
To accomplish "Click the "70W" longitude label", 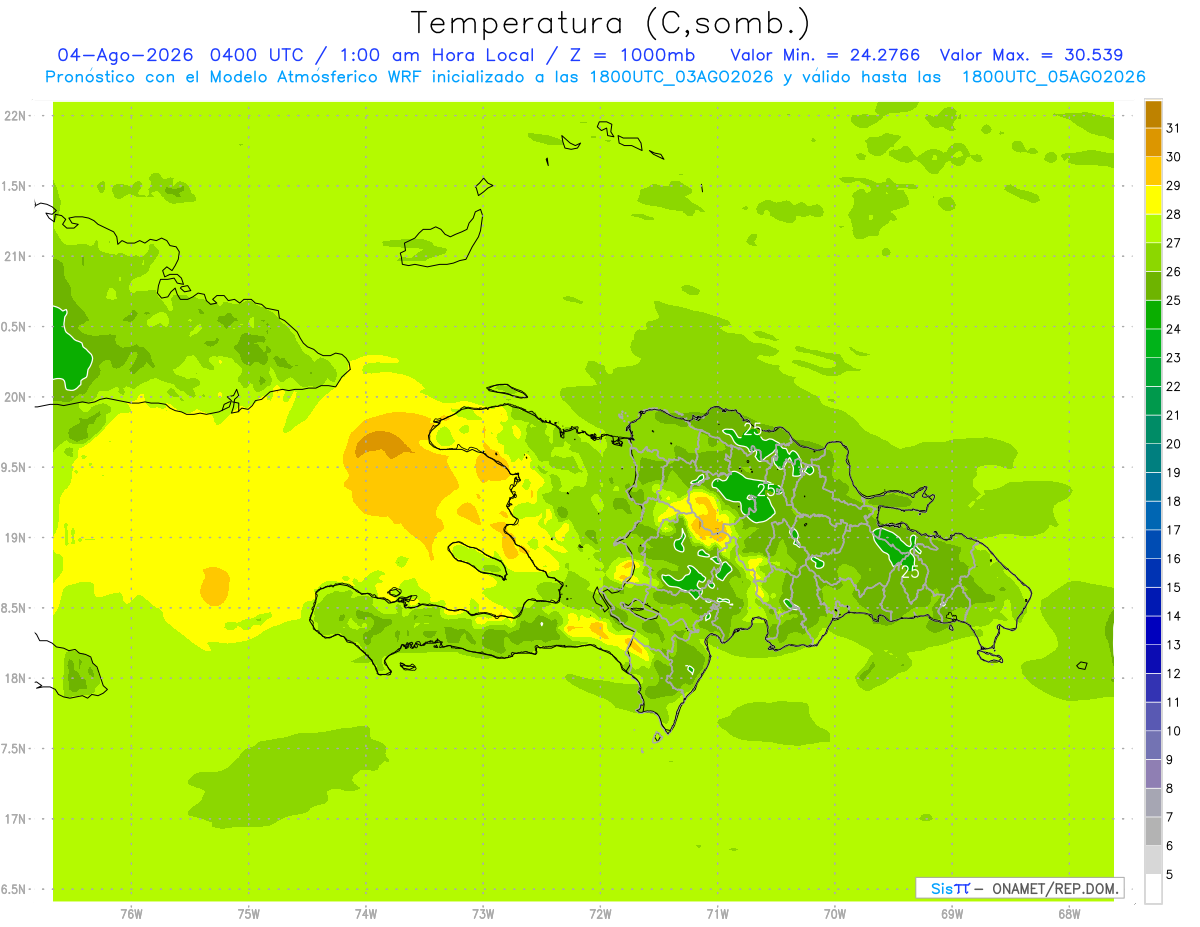I will point(835,914).
